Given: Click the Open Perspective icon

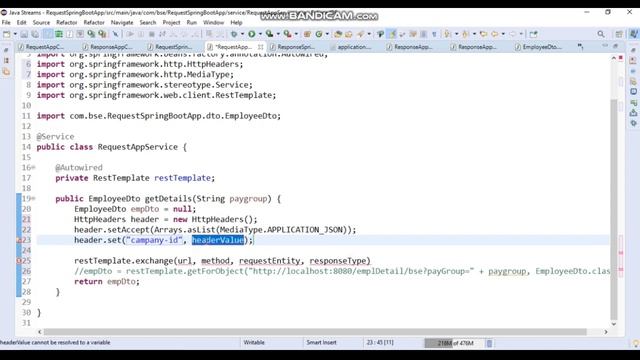Looking at the screenshot, I should point(619,34).
